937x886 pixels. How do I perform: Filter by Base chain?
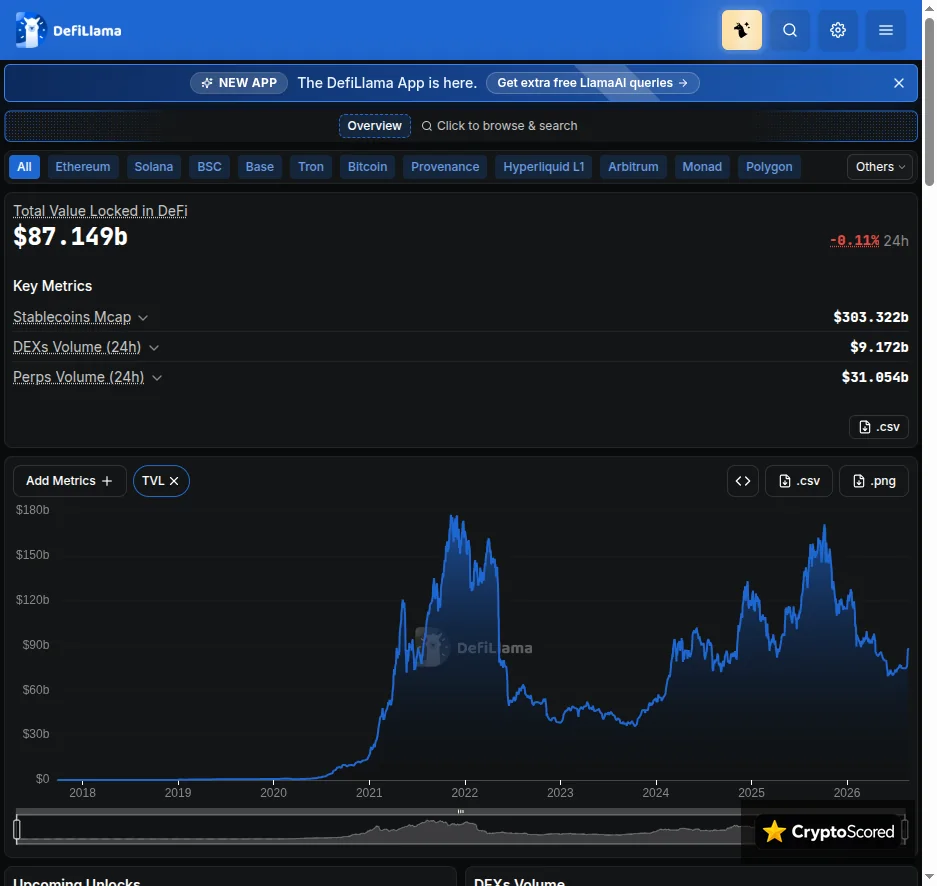coord(260,167)
